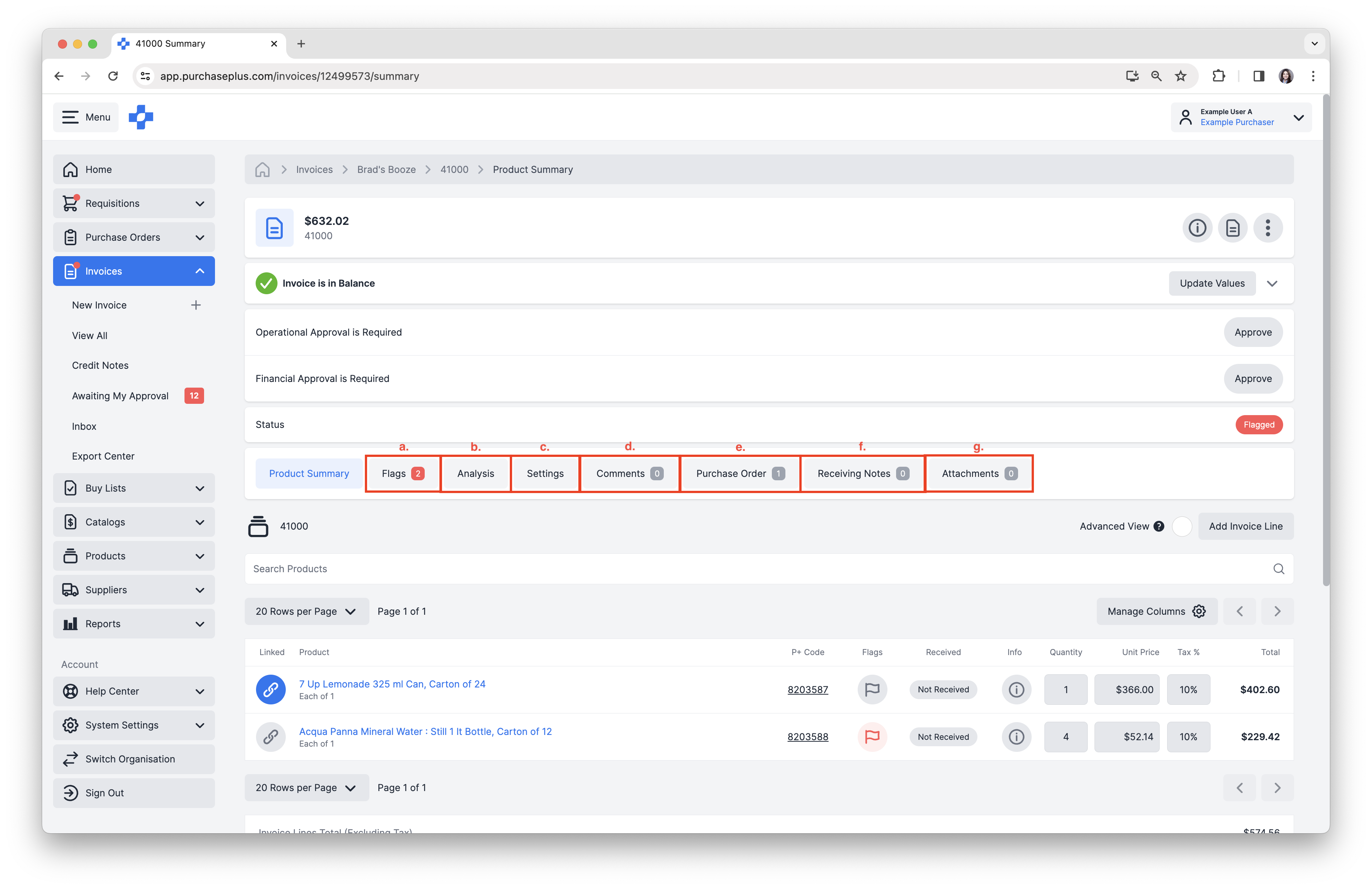Open the bottom 20 Rows per Page dropdown
This screenshot has width=1372, height=889.
307,788
